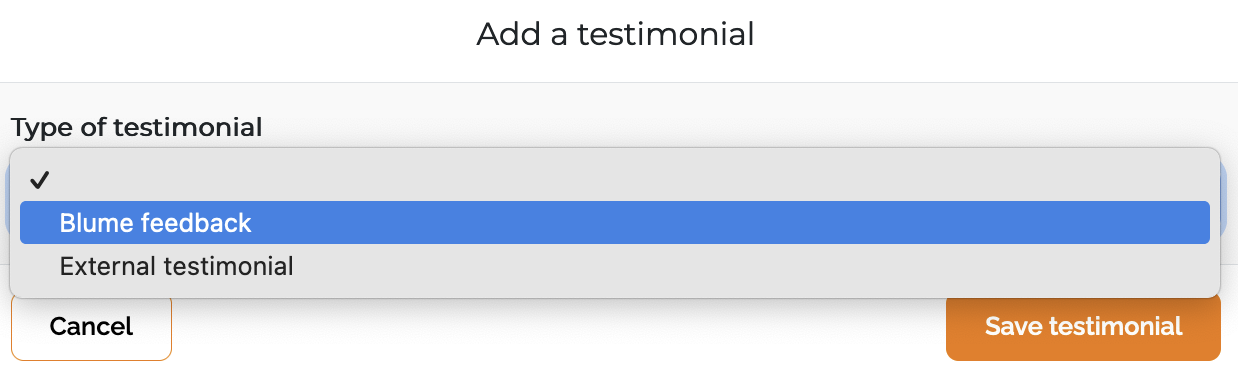1238x374 pixels.
Task: Click the External testimonial text
Action: click(x=176, y=267)
